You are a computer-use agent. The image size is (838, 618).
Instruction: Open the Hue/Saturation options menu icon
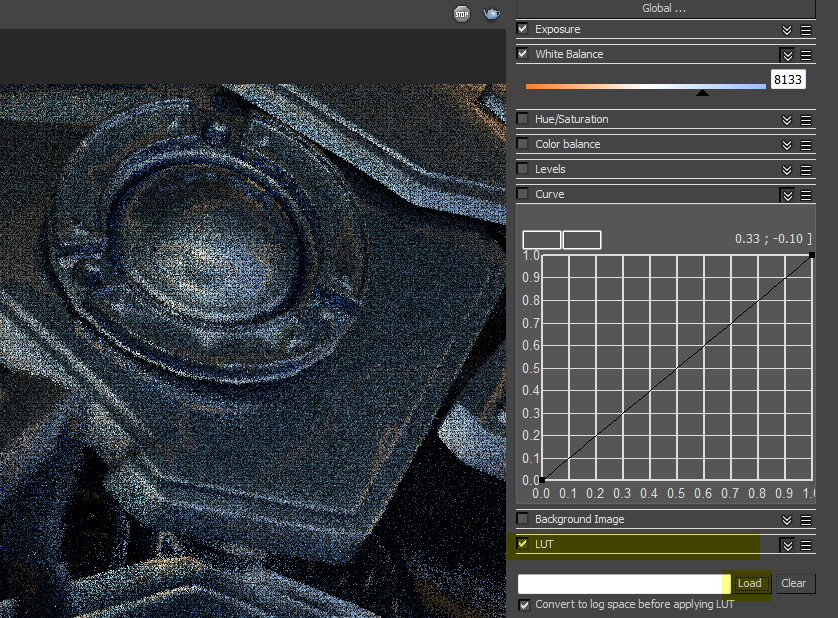click(x=806, y=120)
